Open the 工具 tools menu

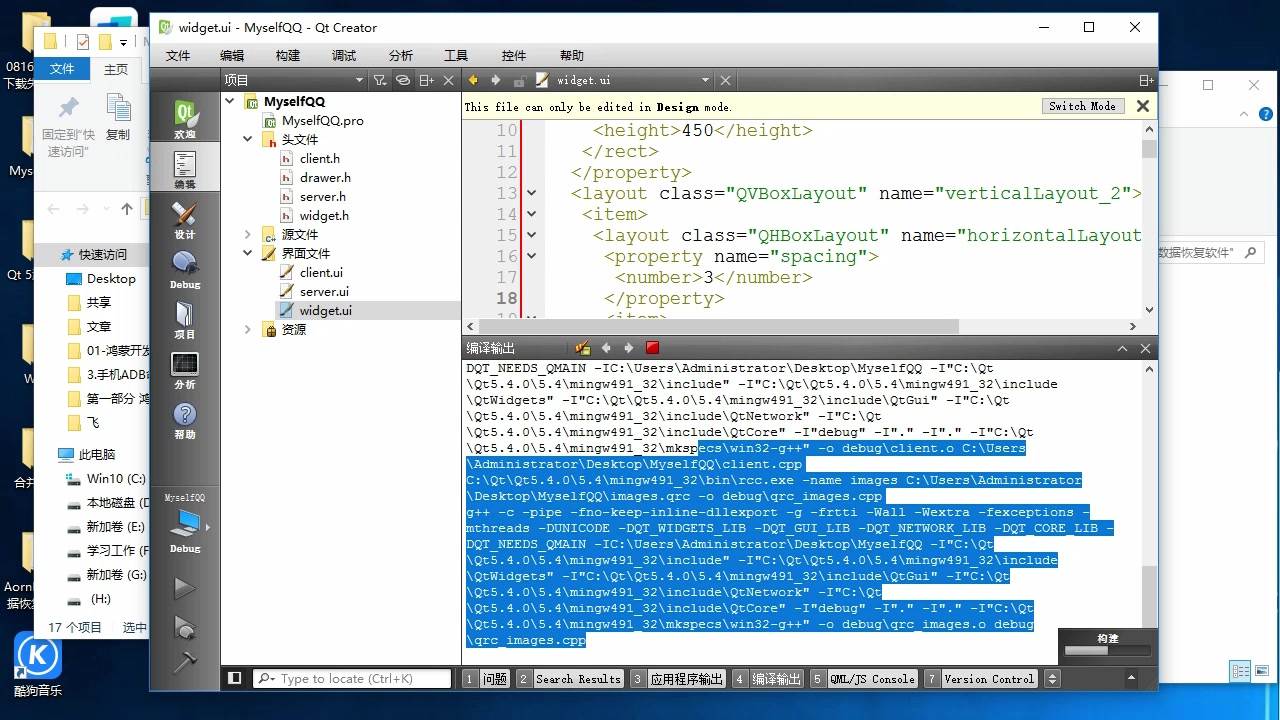(x=456, y=56)
